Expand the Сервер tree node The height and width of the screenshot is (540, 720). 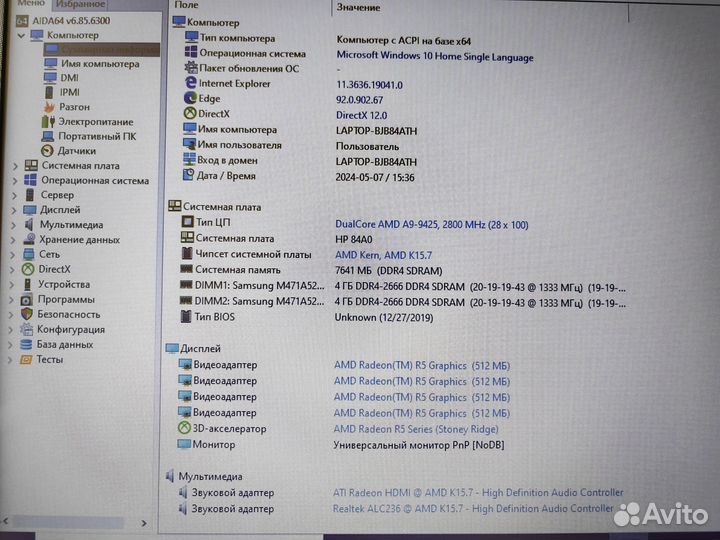(x=14, y=196)
